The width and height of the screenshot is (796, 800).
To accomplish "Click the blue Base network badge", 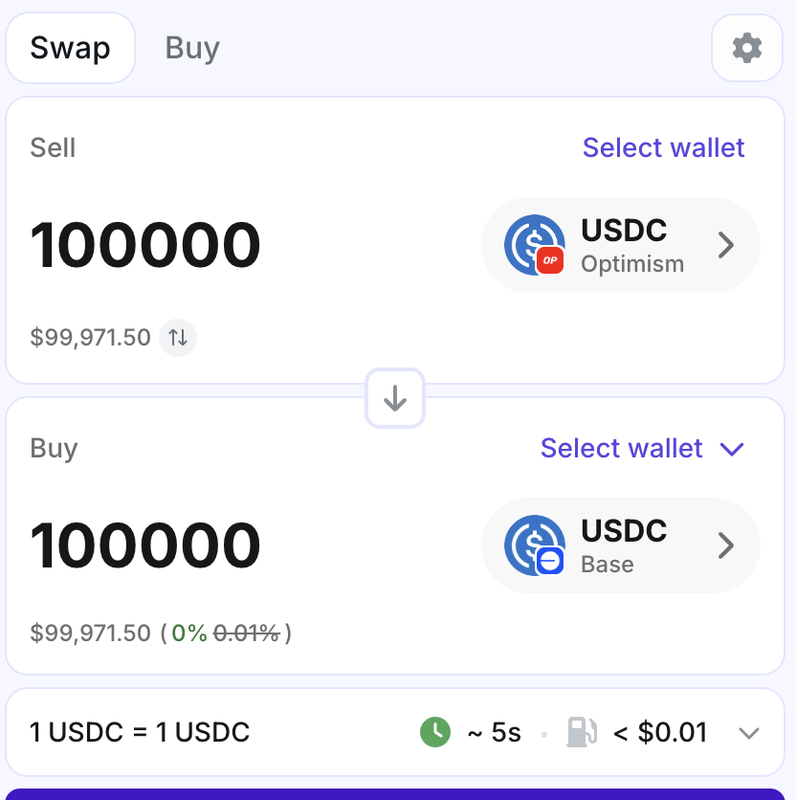I will 550,561.
